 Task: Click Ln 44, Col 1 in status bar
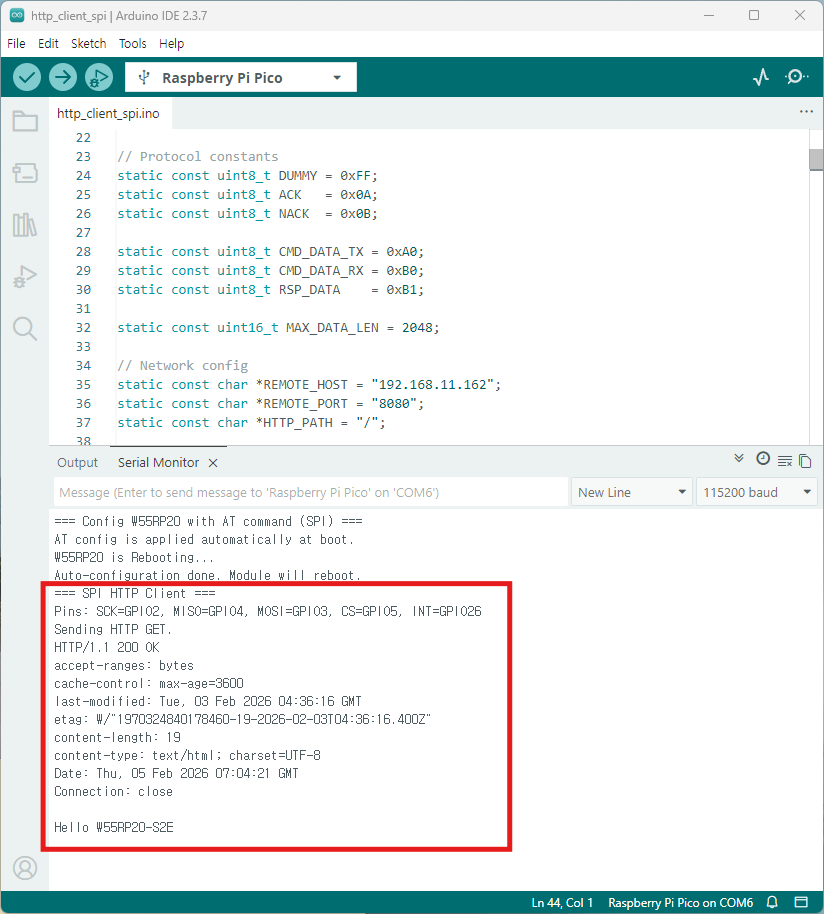click(x=562, y=903)
